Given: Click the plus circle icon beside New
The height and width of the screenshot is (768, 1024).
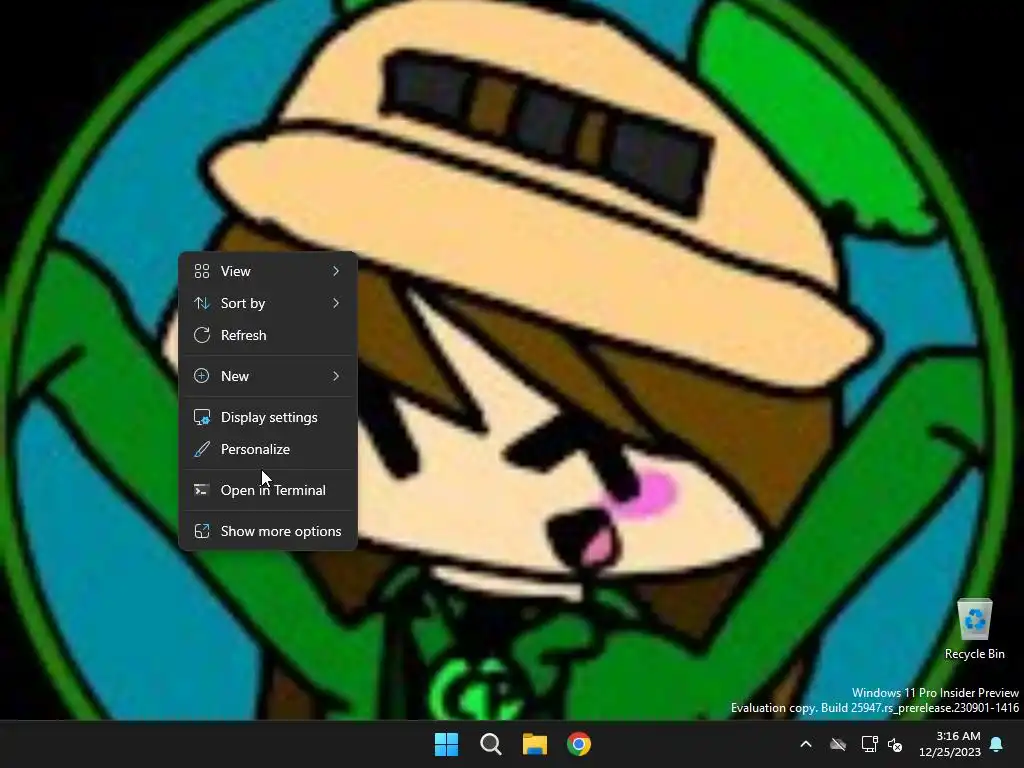Looking at the screenshot, I should pyautogui.click(x=202, y=376).
